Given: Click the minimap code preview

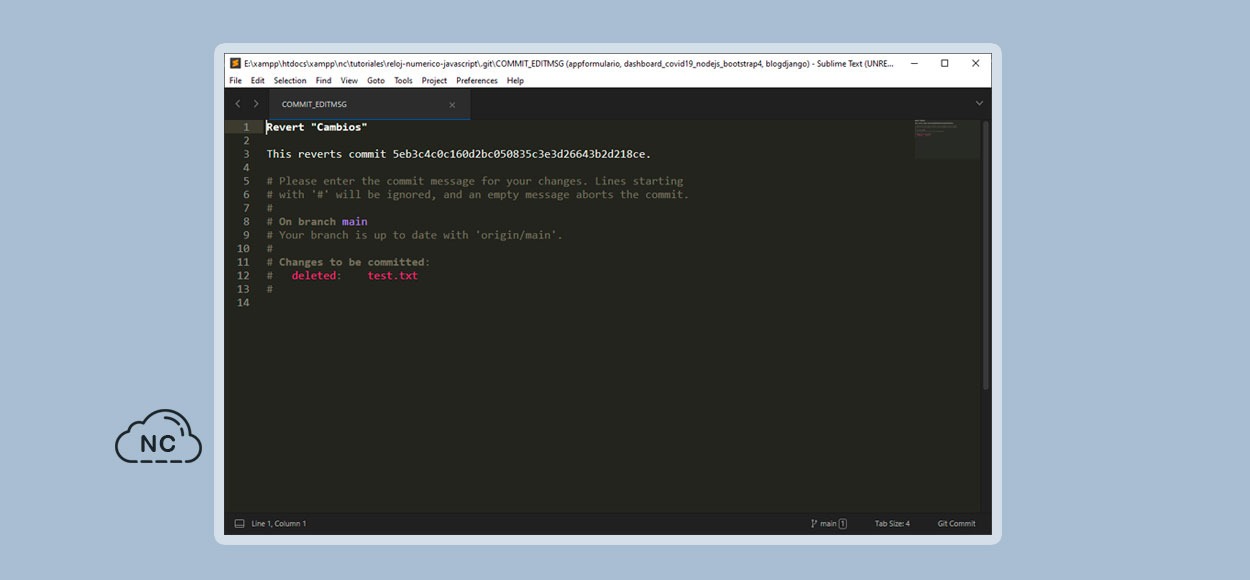Looking at the screenshot, I should (947, 139).
